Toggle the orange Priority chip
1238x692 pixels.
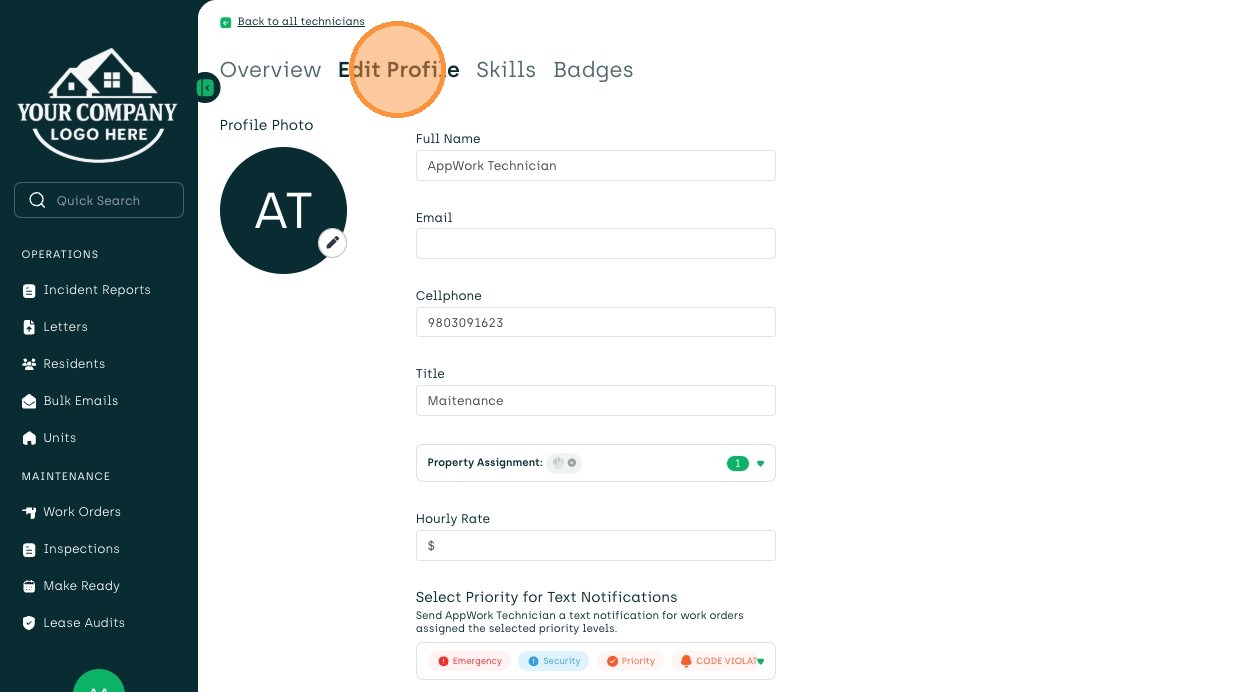[x=630, y=661]
